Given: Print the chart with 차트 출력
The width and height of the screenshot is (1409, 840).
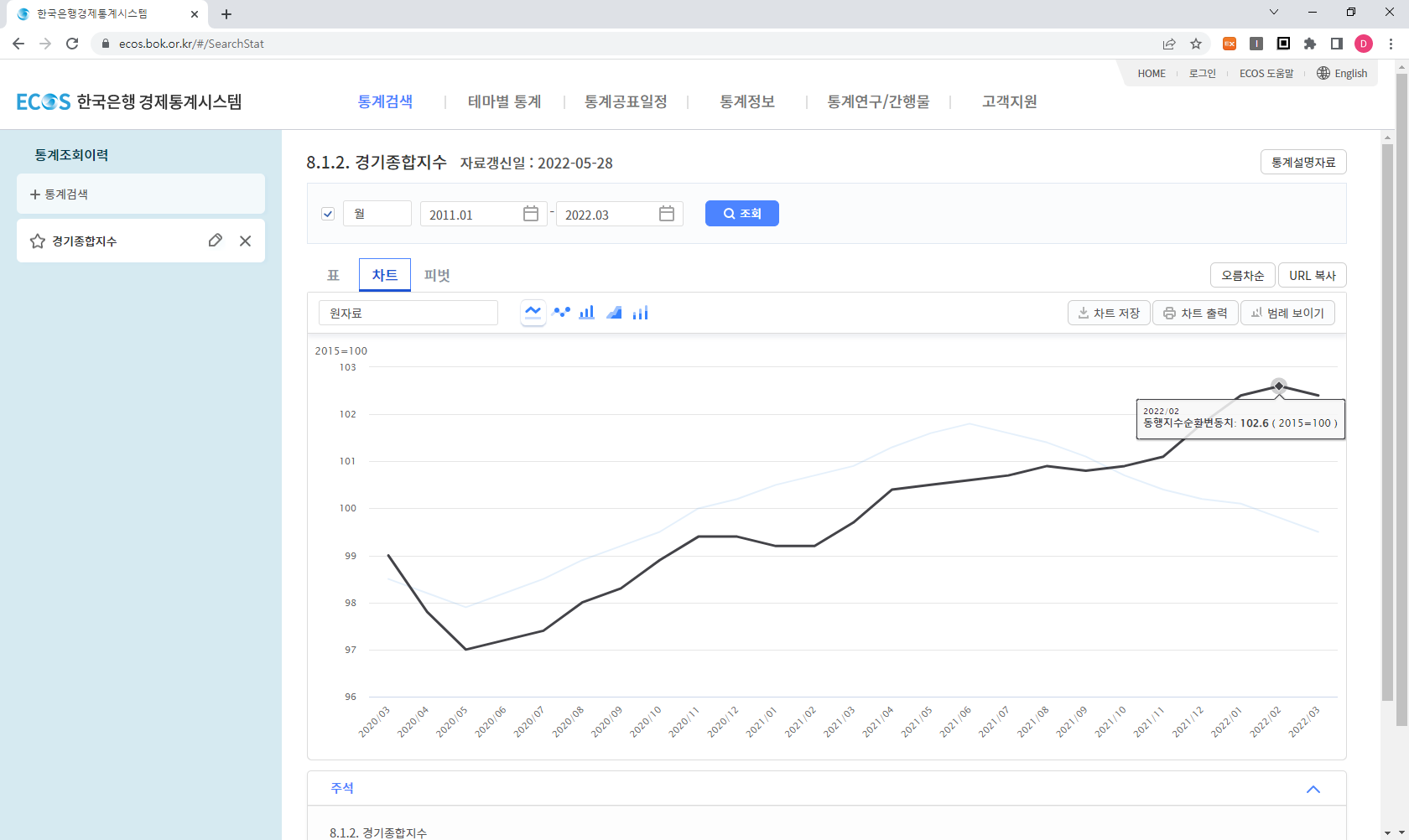Looking at the screenshot, I should 1195,313.
